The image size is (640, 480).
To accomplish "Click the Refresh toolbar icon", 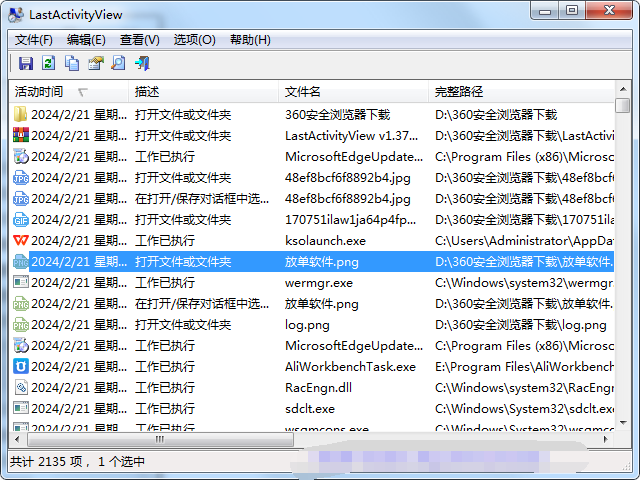I will point(49,63).
